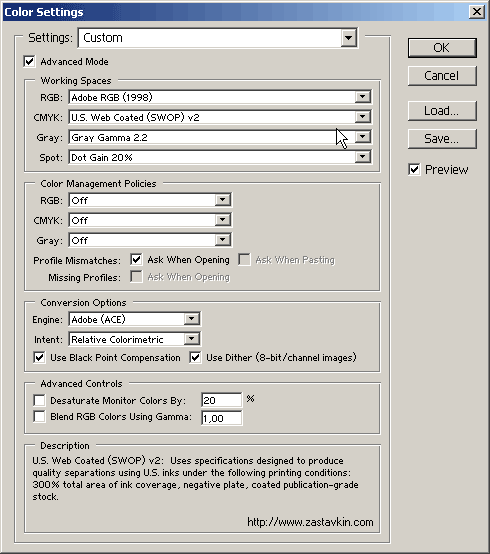The image size is (490, 554).
Task: Toggle Missing Profiles Ask When Opening checkbox
Action: point(136,277)
